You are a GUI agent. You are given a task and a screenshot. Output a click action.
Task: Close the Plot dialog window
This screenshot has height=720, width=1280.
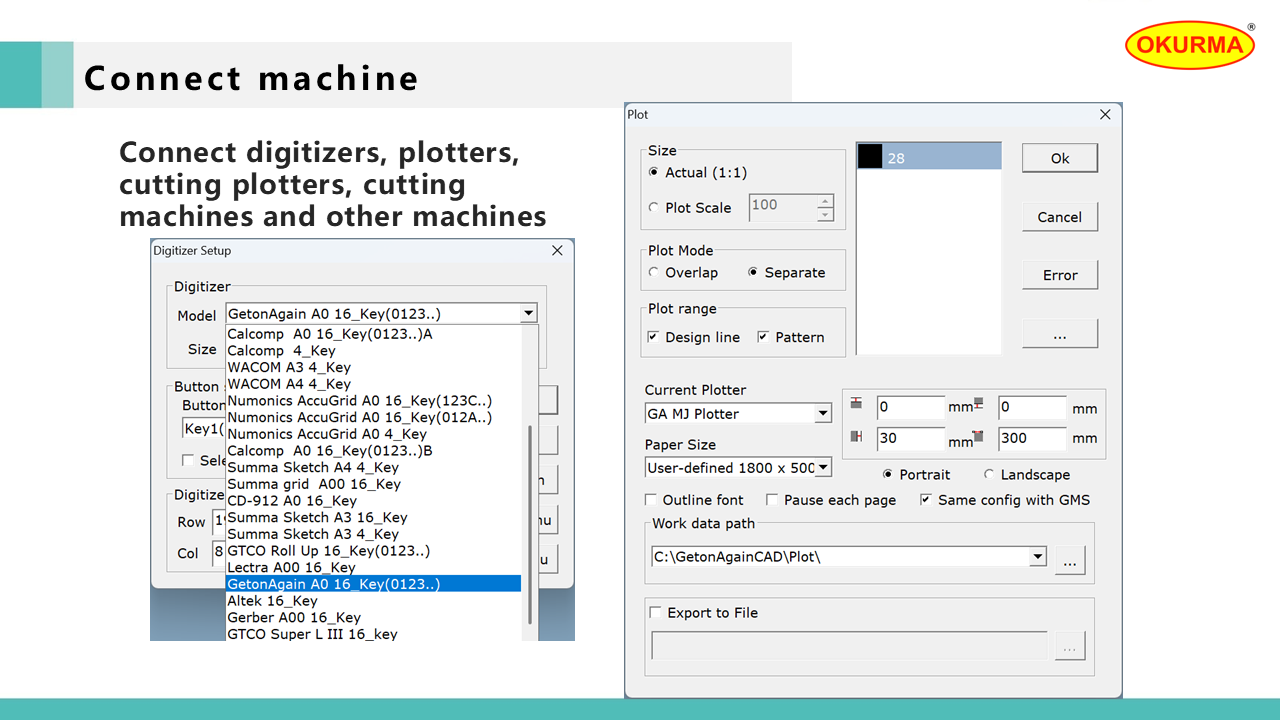coord(1105,115)
